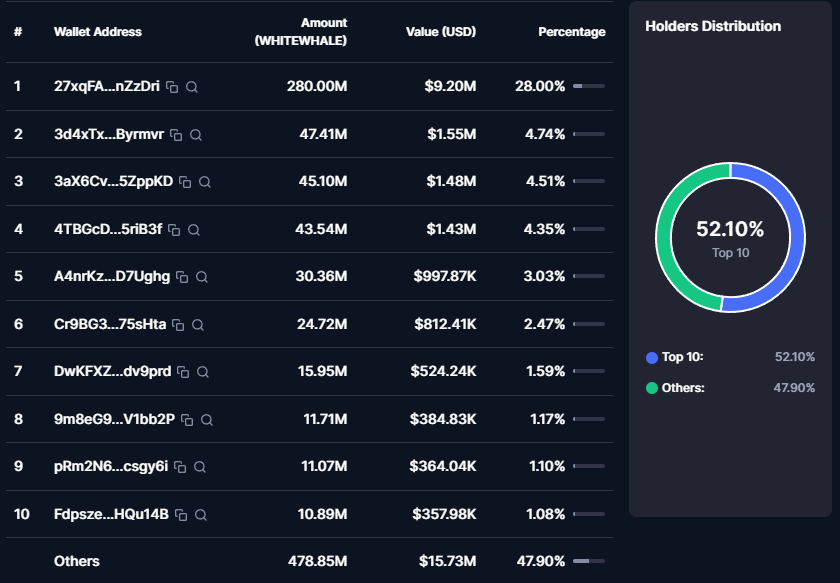840x583 pixels.
Task: Copy wallet address 3aX6Cv...5ZppKD
Action: (185, 182)
